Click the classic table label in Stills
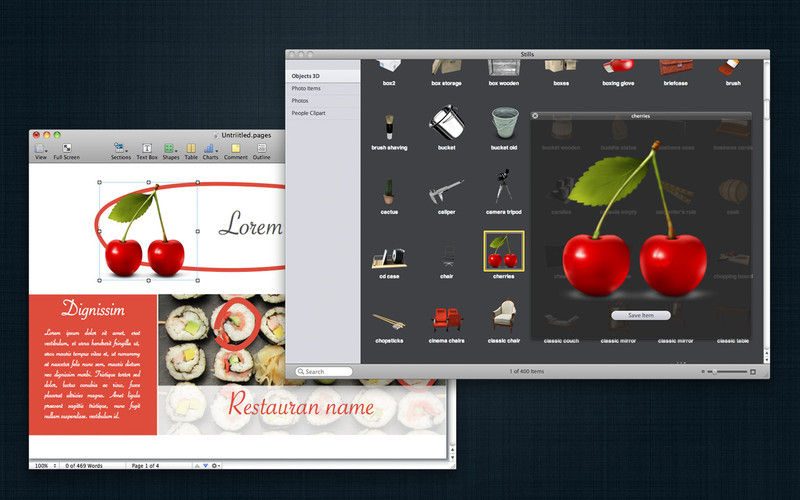 pyautogui.click(x=733, y=341)
